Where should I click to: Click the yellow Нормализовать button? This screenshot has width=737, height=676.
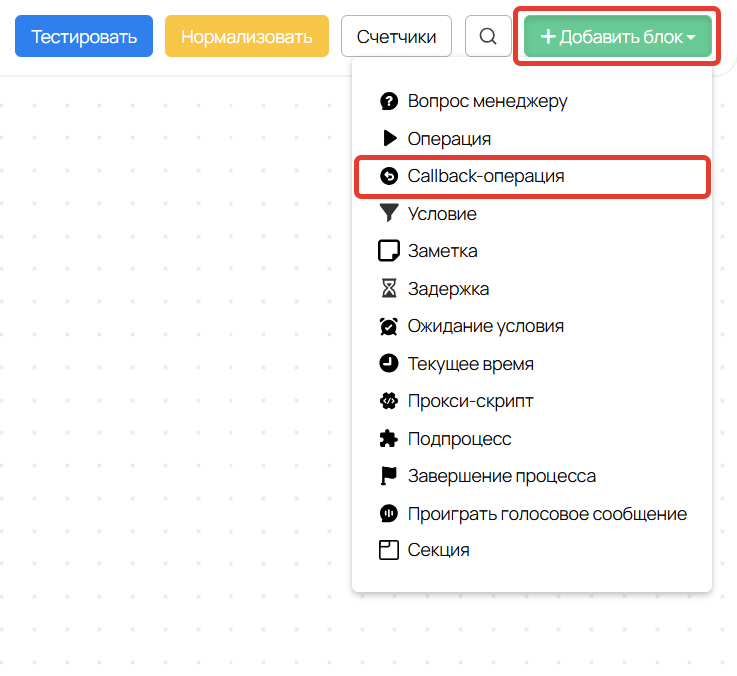247,36
